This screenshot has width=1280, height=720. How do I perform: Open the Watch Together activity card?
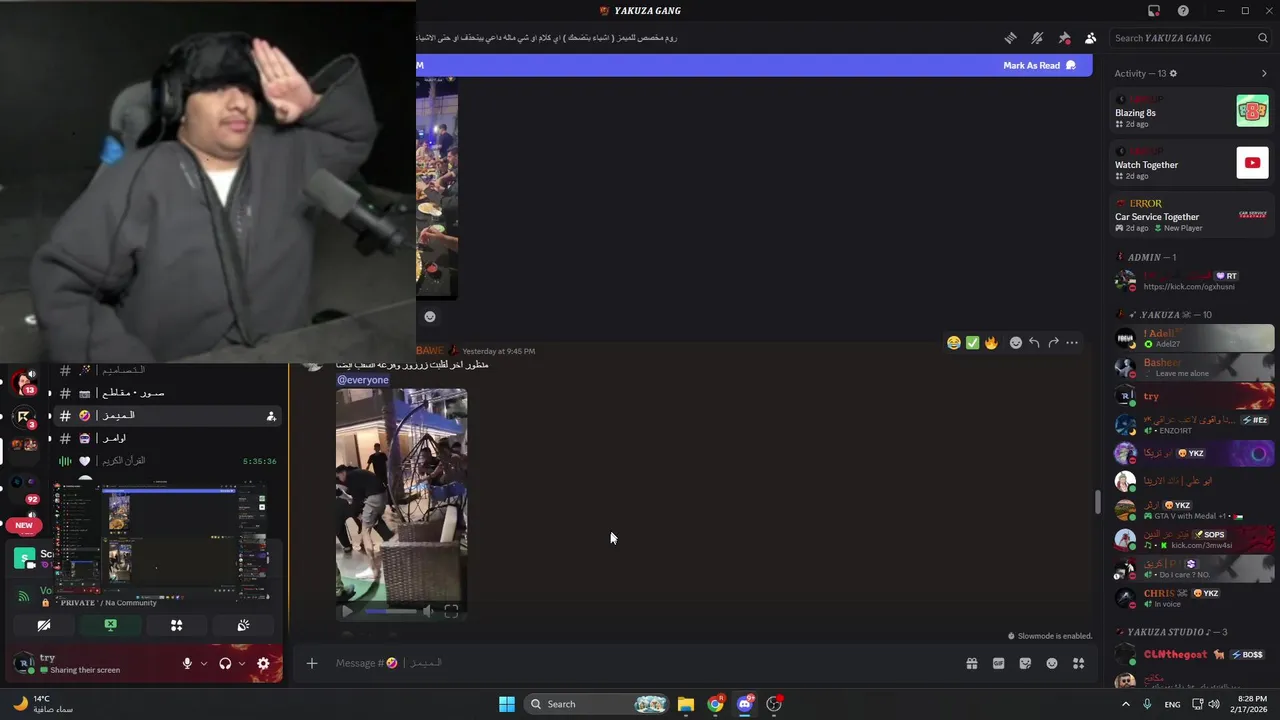[1192, 162]
